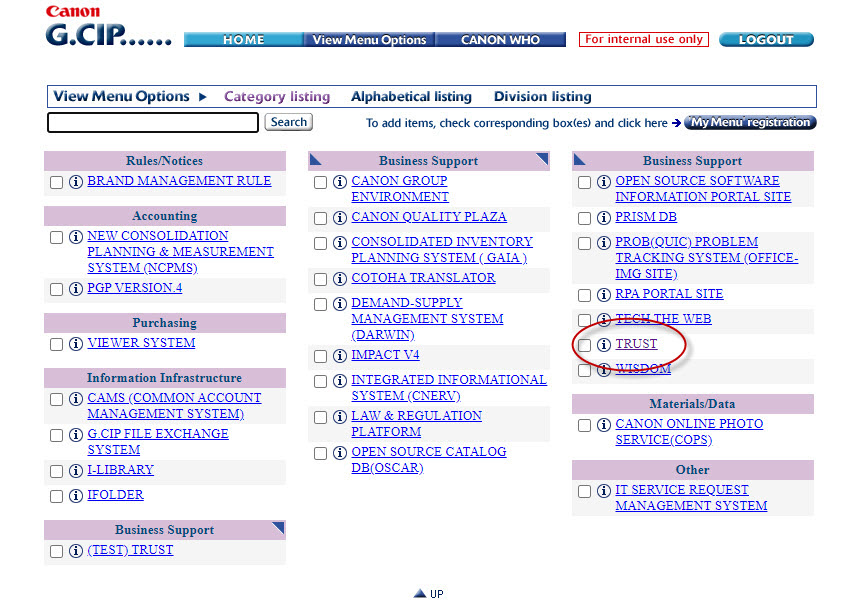Switch to Alphabetical listing view
This screenshot has width=865, height=600.
pos(412,97)
